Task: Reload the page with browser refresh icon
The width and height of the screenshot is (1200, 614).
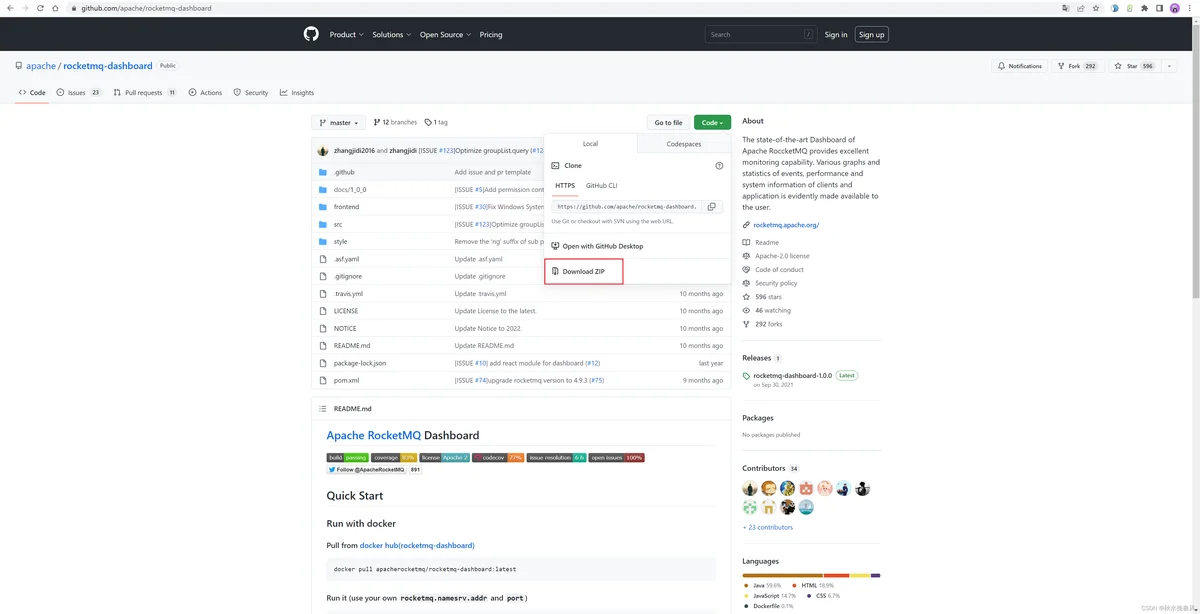Action: pos(40,8)
